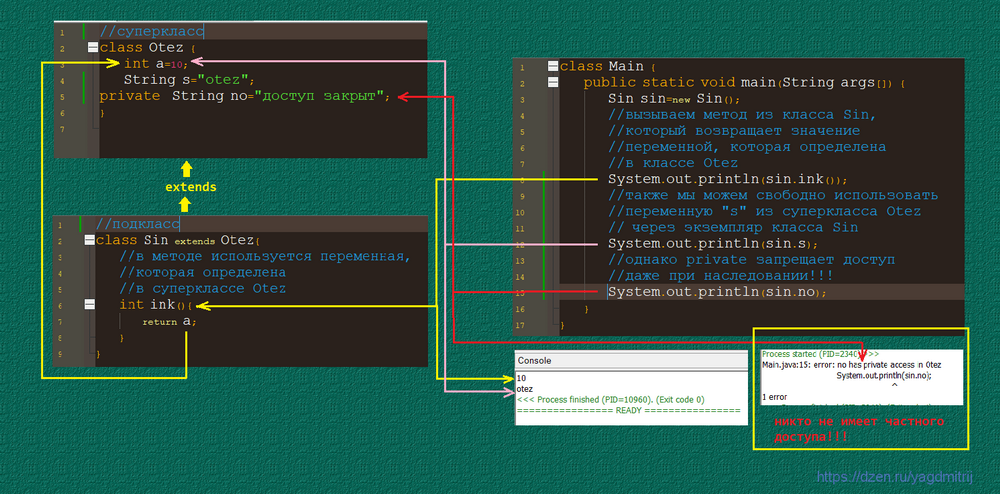1000x494 pixels.
Task: Click 'Process finished (PID=10960)' console line
Action: (x=610, y=400)
